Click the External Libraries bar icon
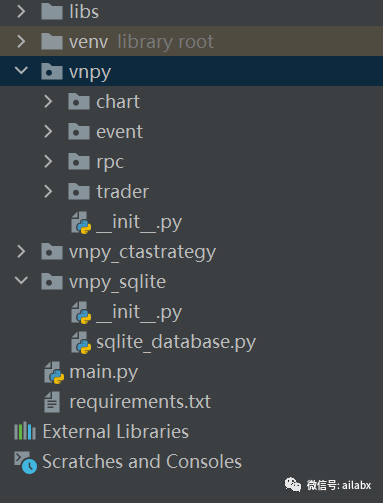The width and height of the screenshot is (383, 503). point(25,431)
